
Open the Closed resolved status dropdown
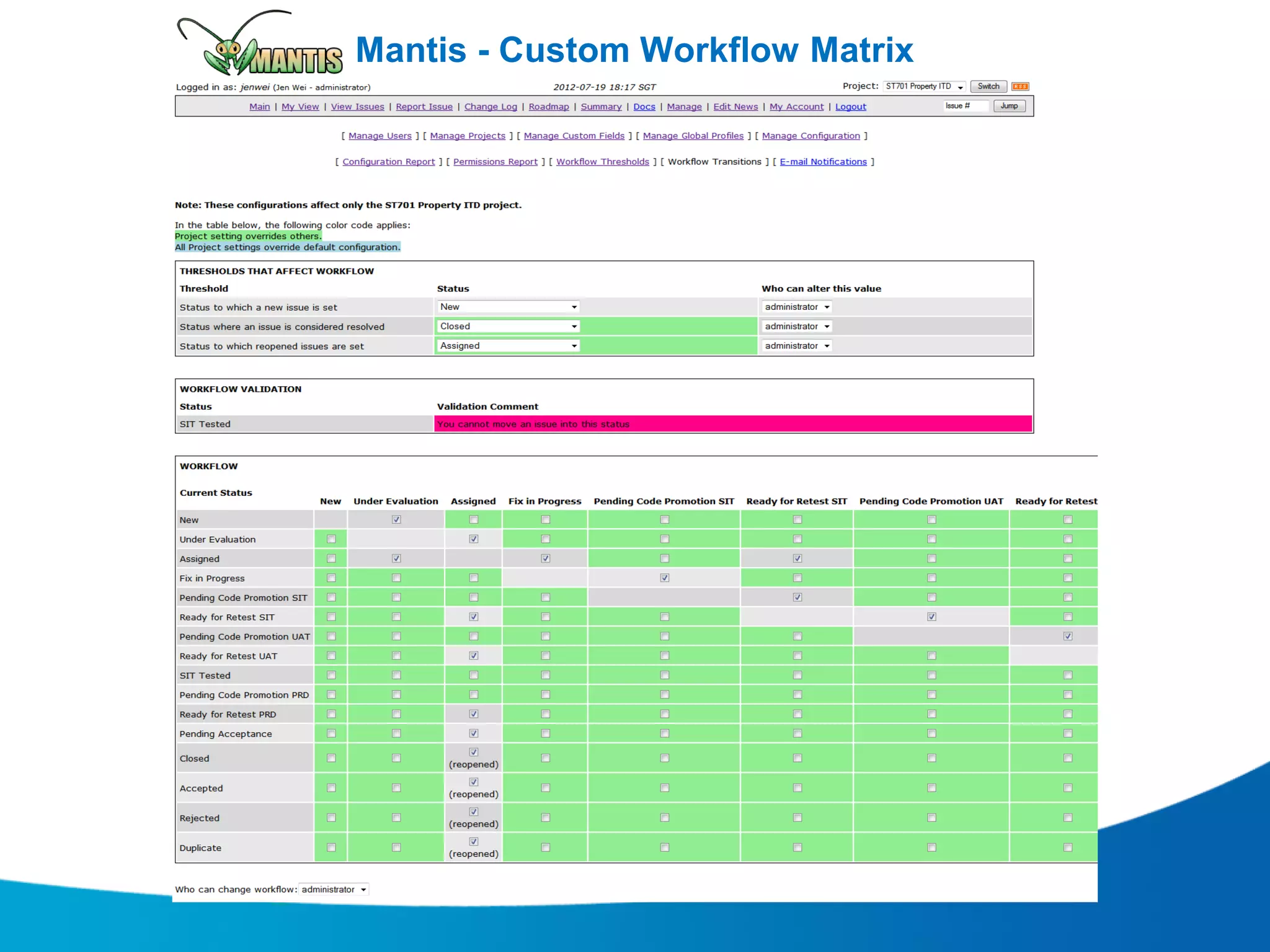click(508, 326)
